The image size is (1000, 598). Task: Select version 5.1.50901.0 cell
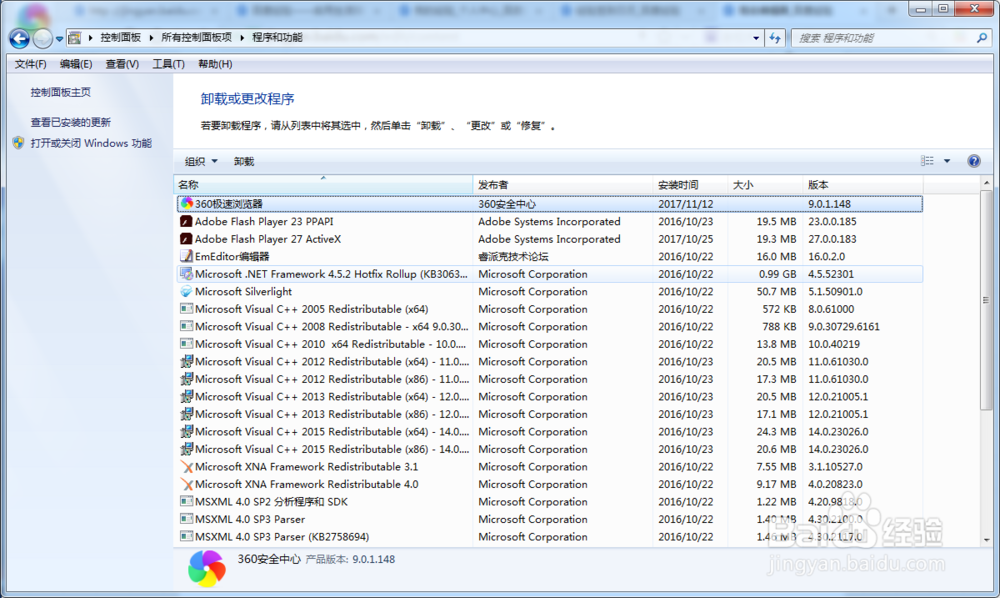tap(835, 292)
